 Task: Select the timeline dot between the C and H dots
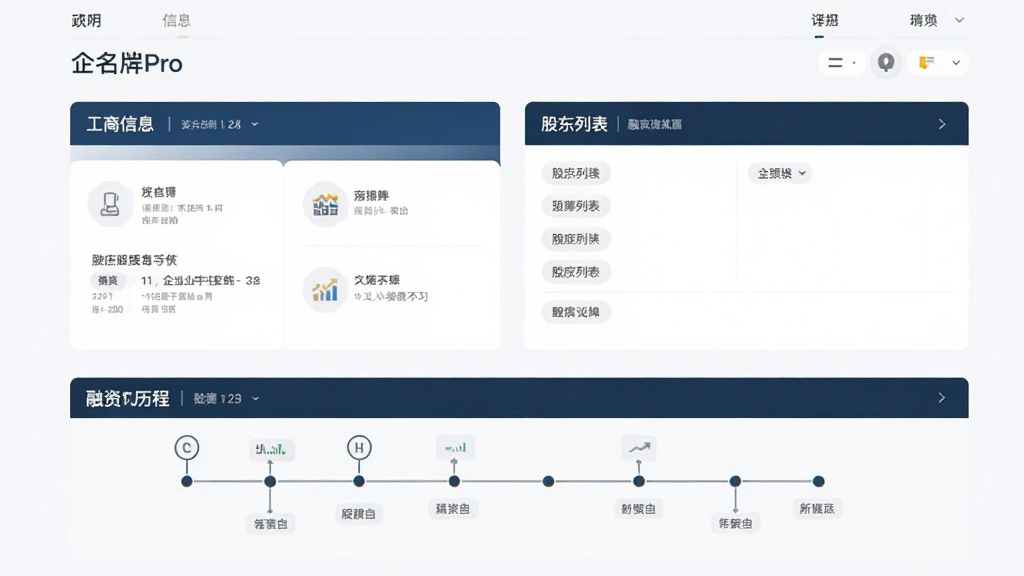click(x=270, y=481)
